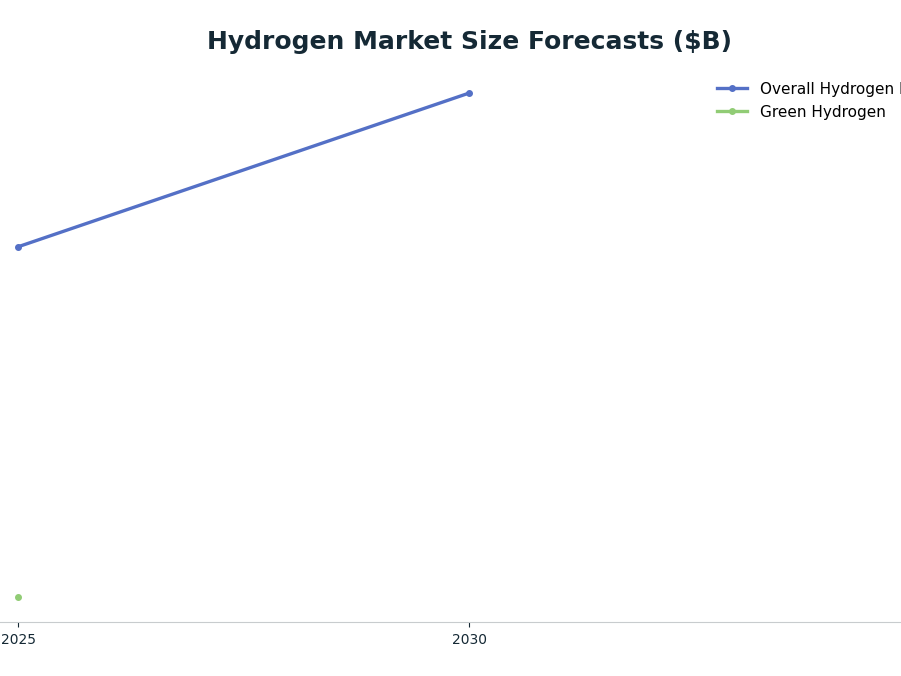Select the blue data point at 2025

[18, 247]
